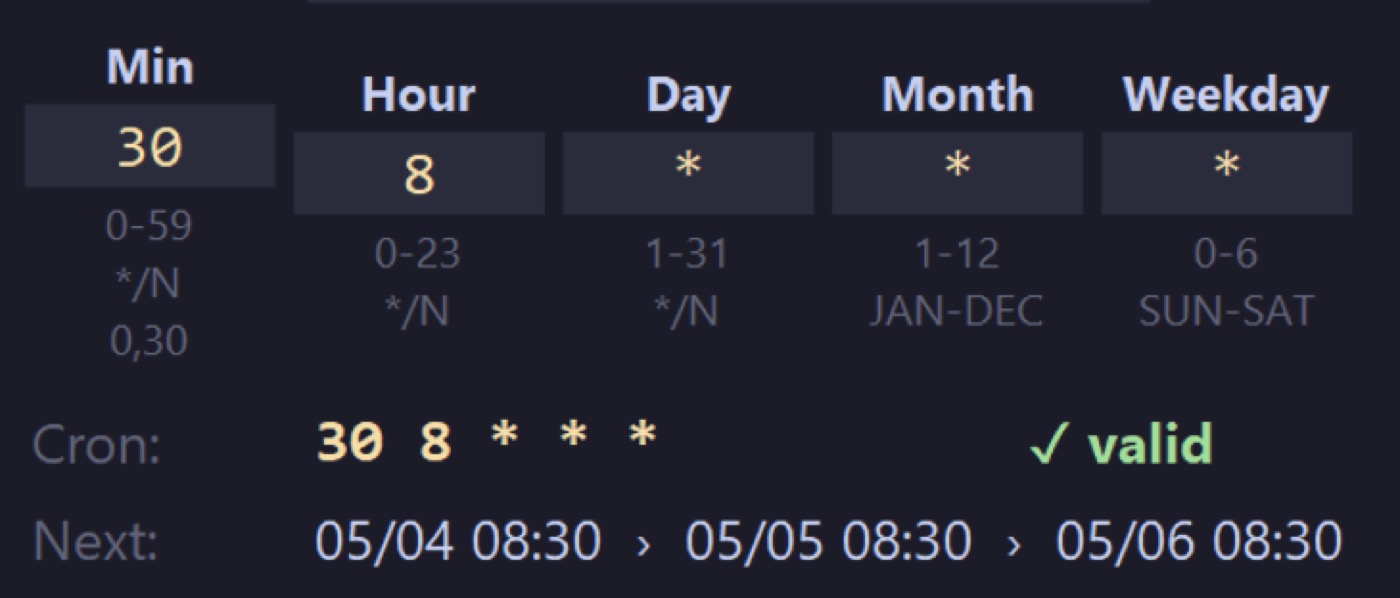
Task: Click next run time 05/06 08:30
Action: click(x=1199, y=541)
